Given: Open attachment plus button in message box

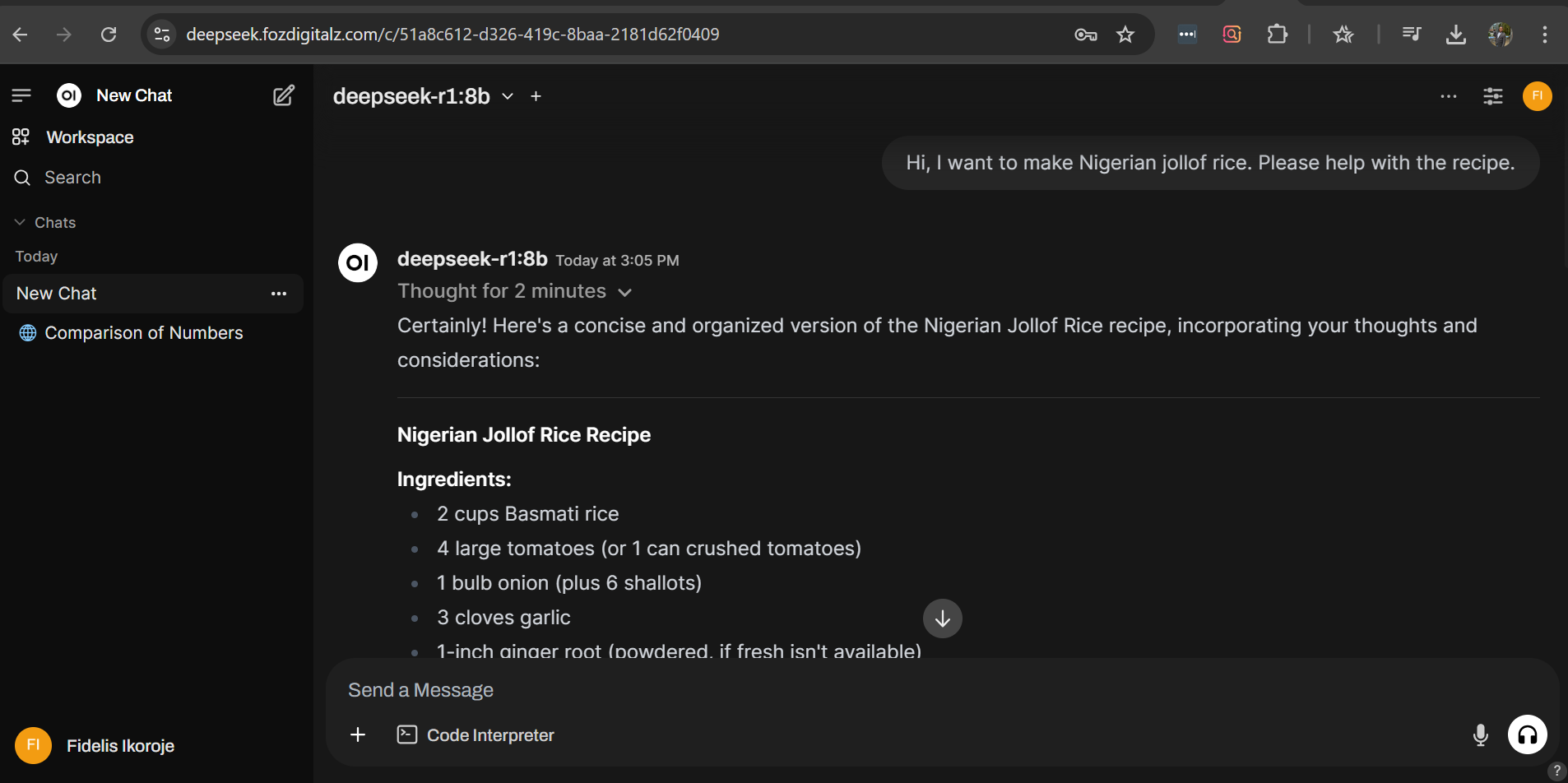Looking at the screenshot, I should (358, 734).
